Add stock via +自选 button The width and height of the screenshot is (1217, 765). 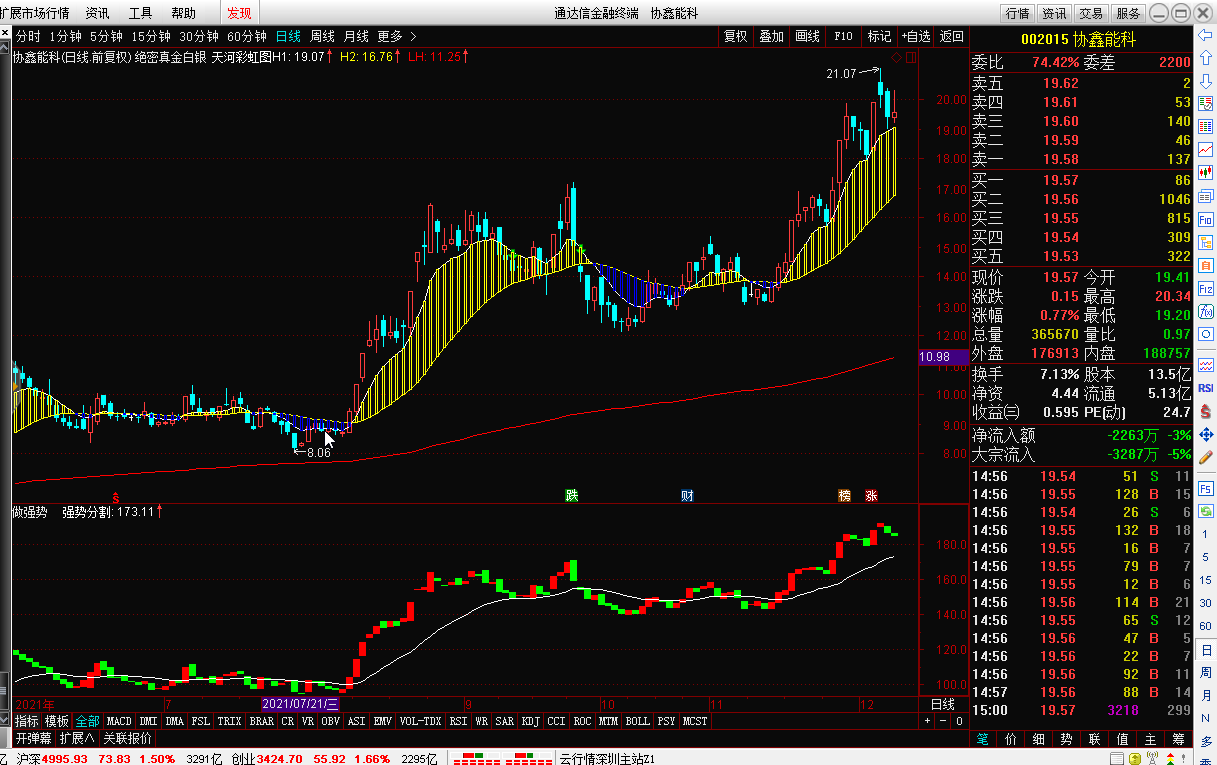[915, 36]
